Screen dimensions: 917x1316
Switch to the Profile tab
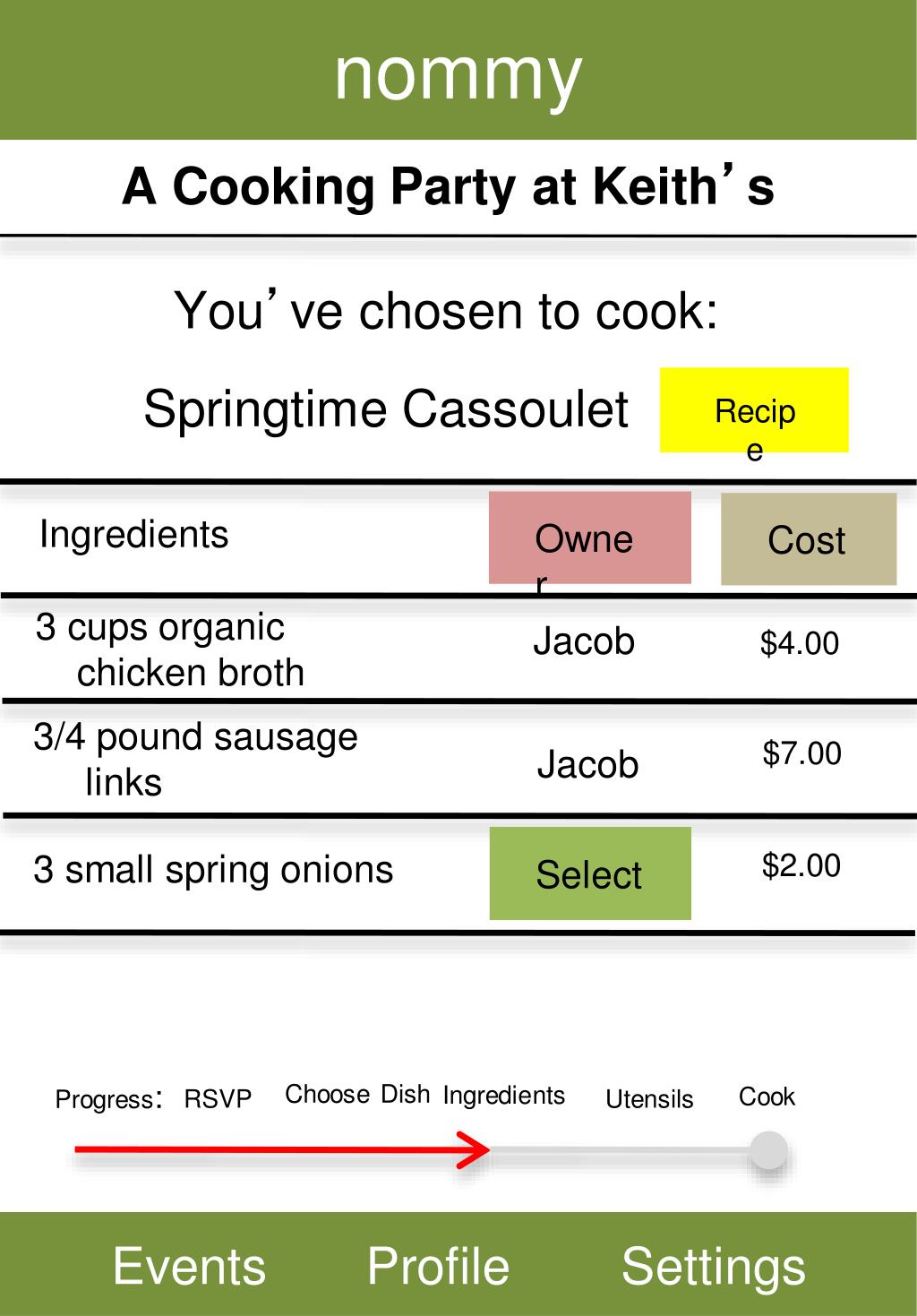pyautogui.click(x=438, y=1266)
